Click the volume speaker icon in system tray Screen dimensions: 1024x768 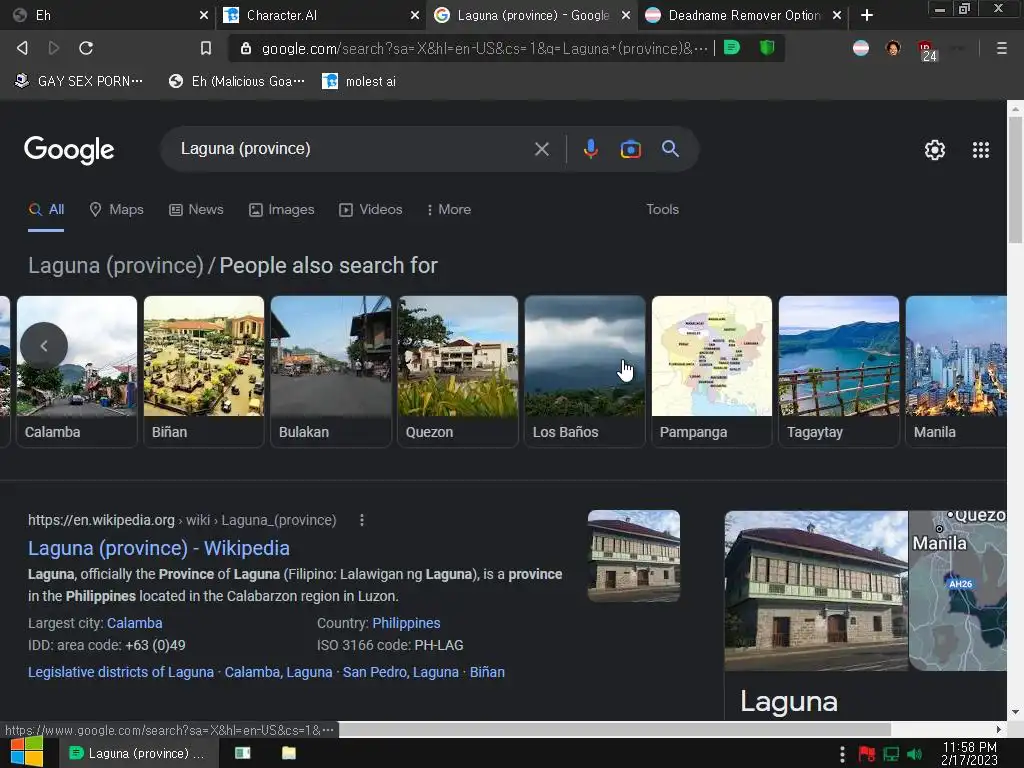click(914, 754)
